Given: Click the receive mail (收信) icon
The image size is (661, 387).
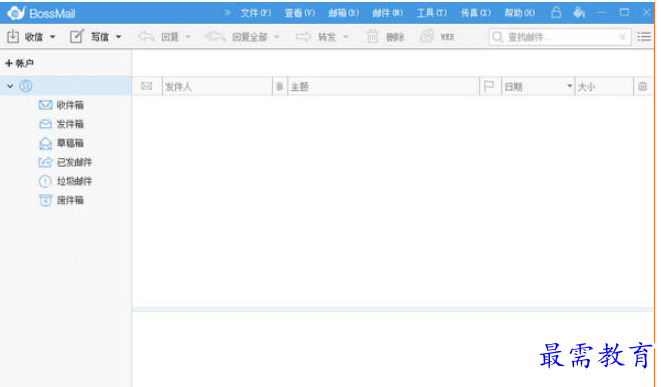Looking at the screenshot, I should [13, 36].
